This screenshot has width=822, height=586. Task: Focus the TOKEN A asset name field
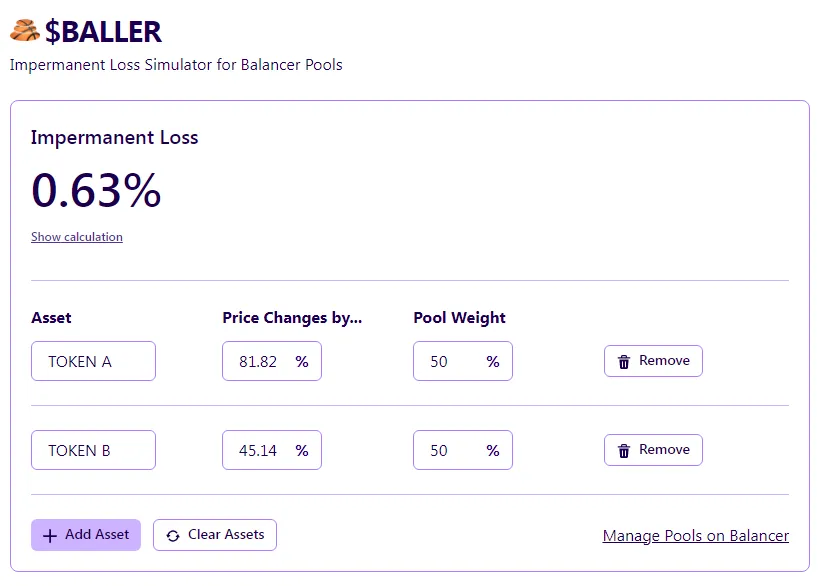93,361
